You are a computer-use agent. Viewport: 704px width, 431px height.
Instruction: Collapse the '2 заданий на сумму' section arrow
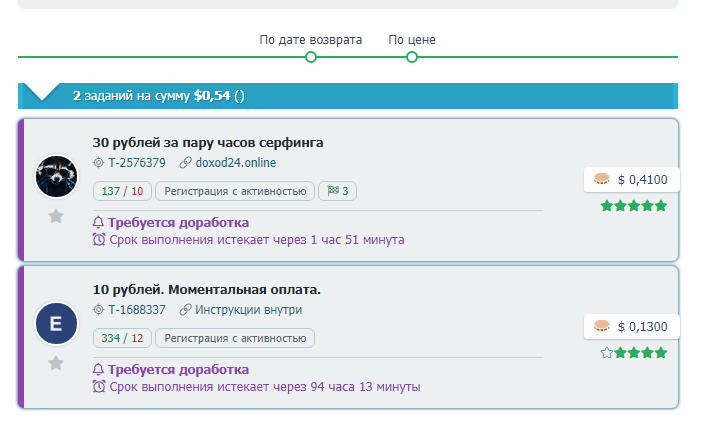click(41, 92)
